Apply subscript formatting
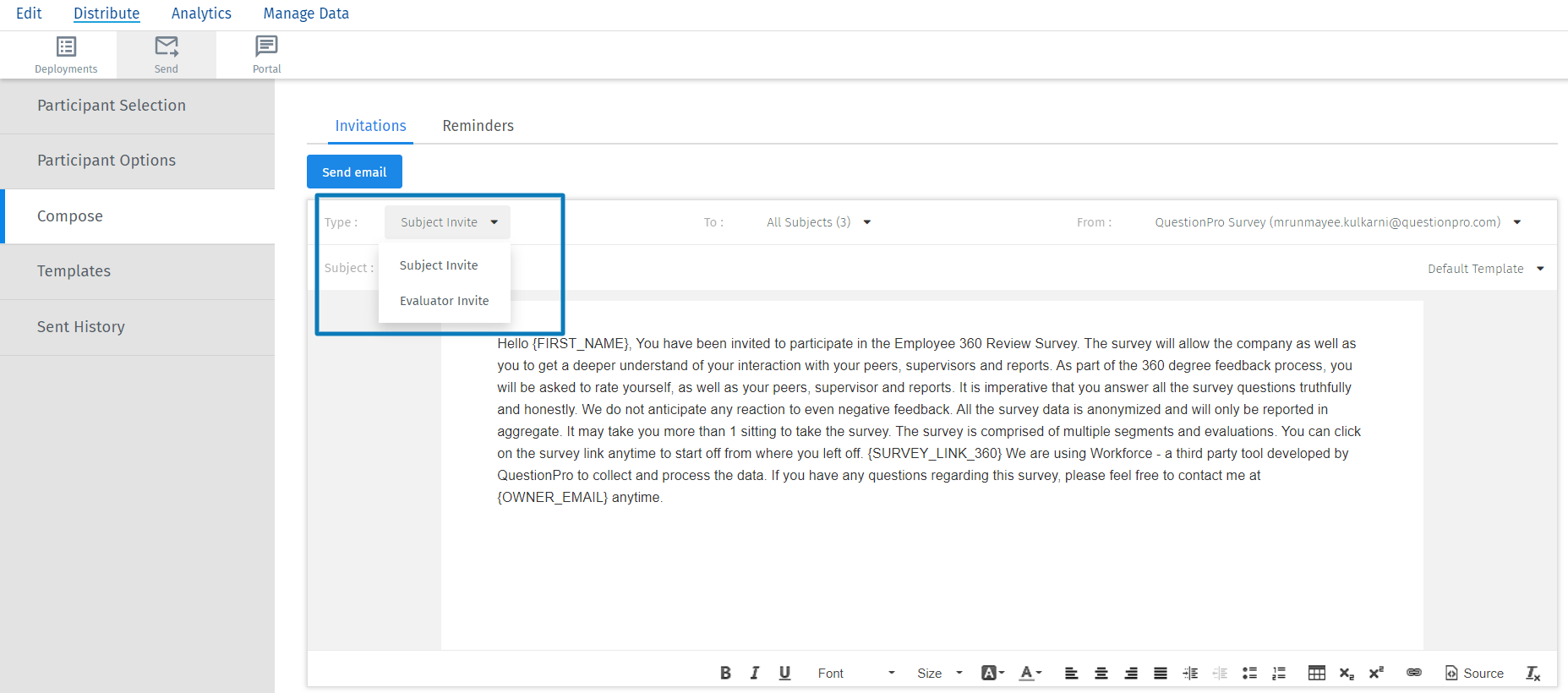Image resolution: width=1568 pixels, height=693 pixels. coord(1347,673)
